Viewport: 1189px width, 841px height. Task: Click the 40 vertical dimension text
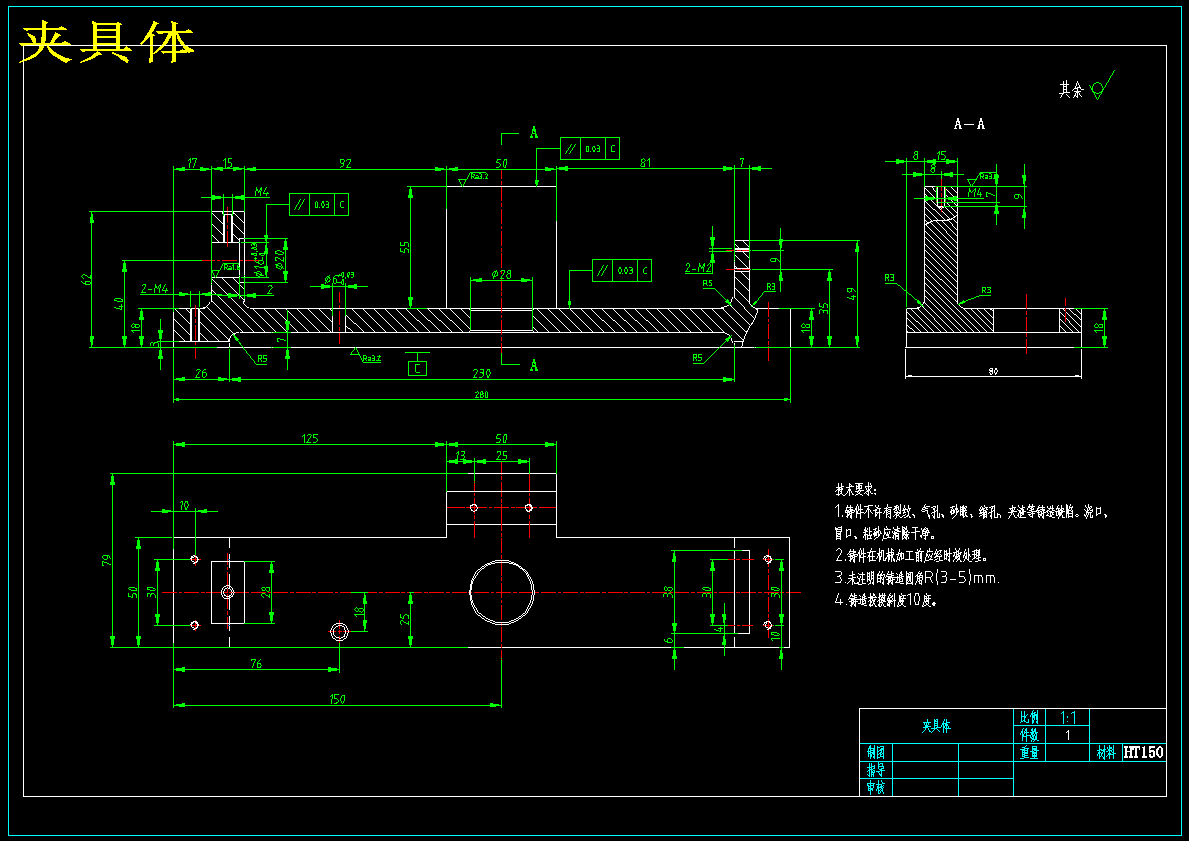pyautogui.click(x=118, y=304)
